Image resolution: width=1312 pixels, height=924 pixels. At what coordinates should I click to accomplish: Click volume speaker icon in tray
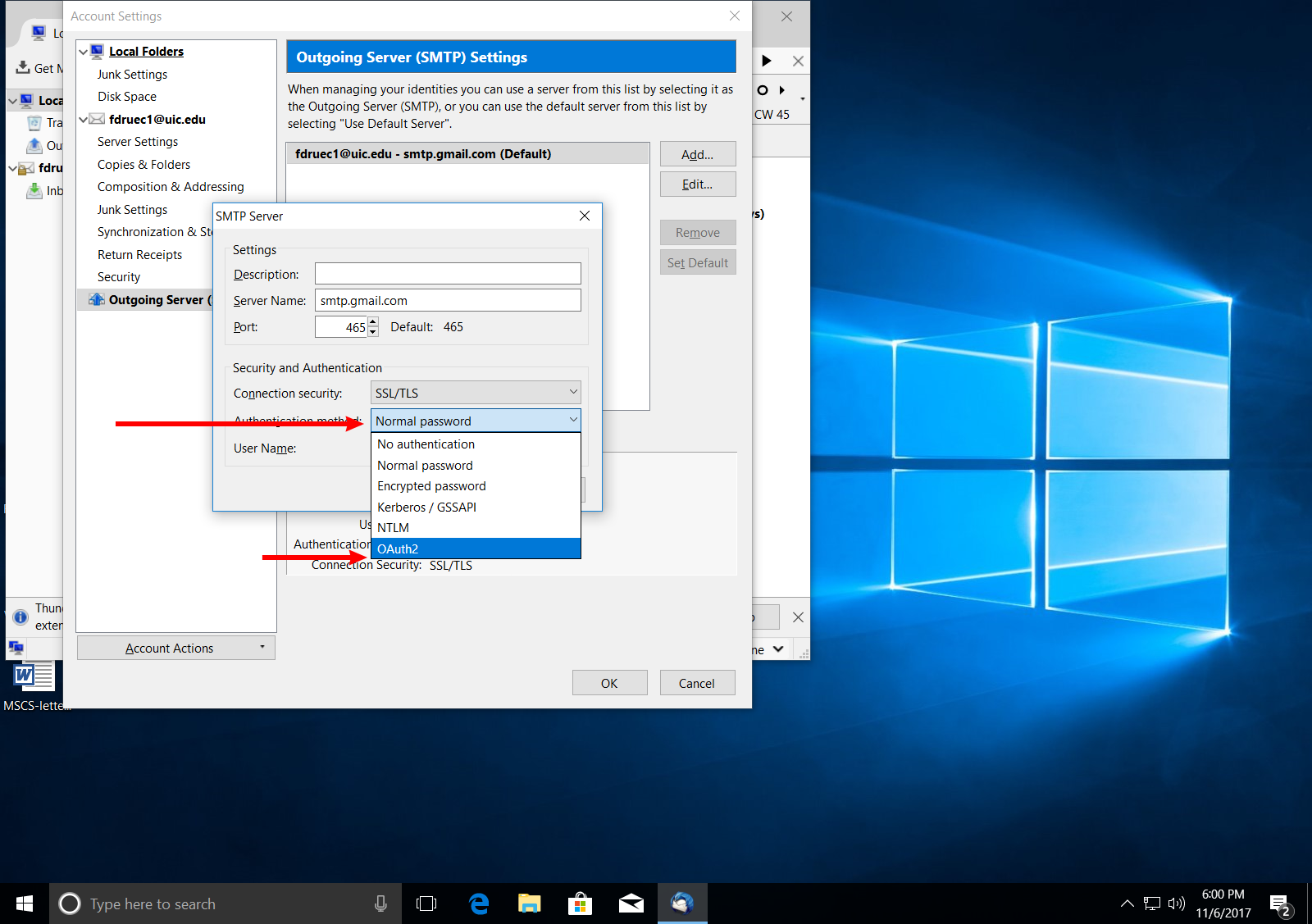click(1177, 904)
